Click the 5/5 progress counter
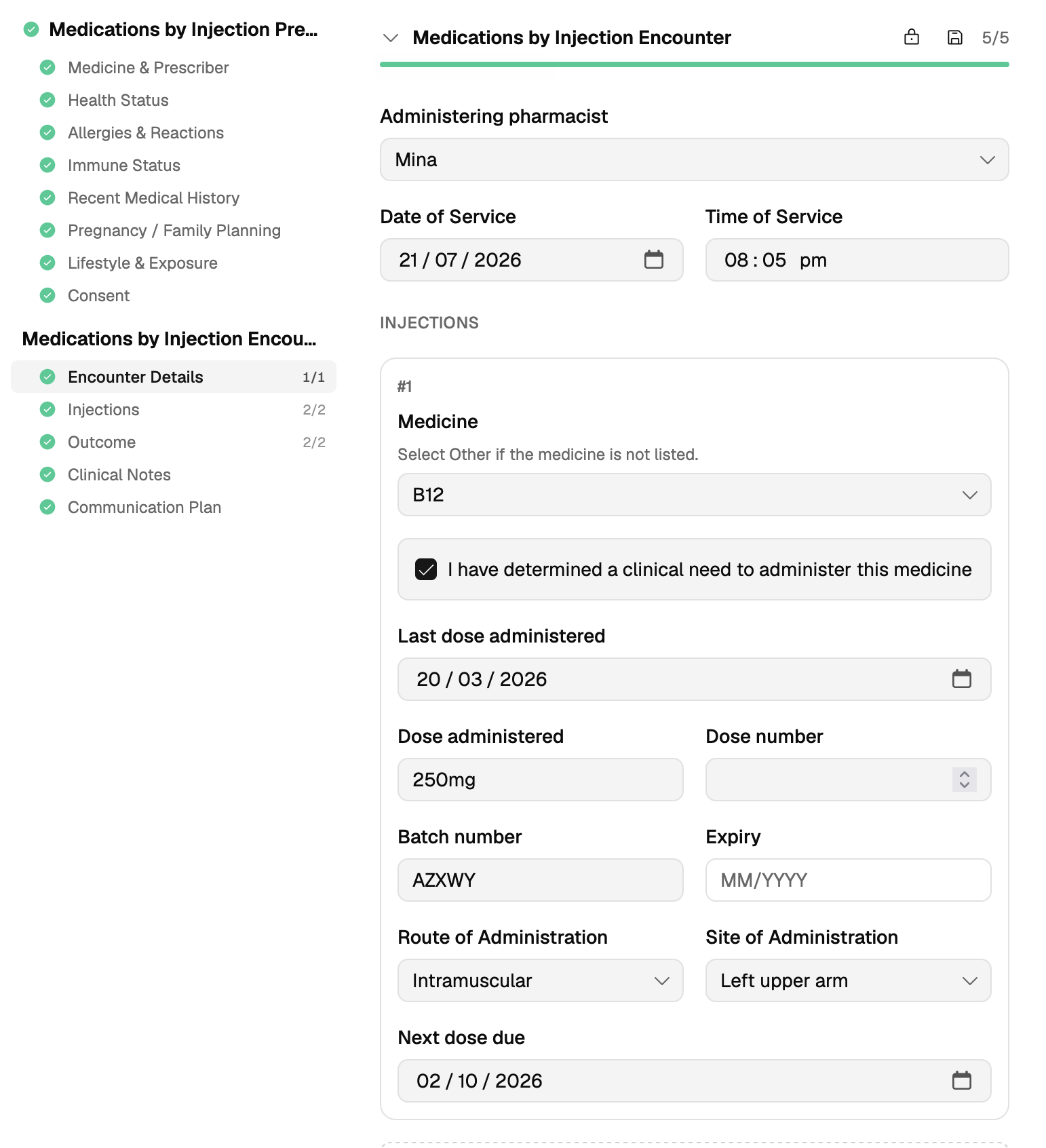 click(995, 38)
